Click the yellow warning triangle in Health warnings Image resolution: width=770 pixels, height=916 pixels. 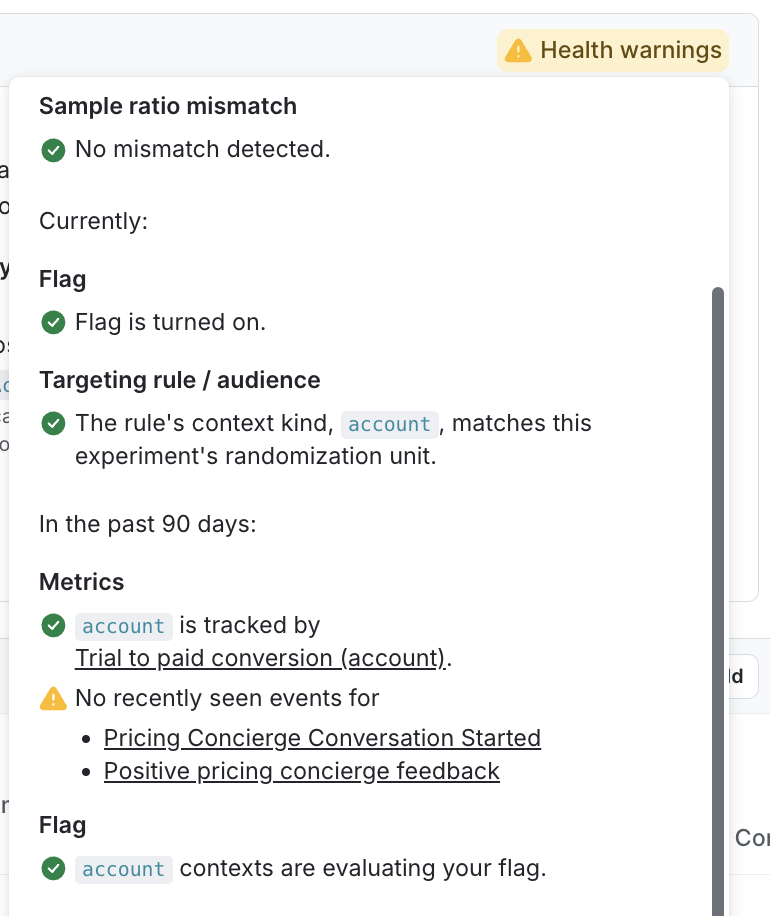click(x=518, y=51)
